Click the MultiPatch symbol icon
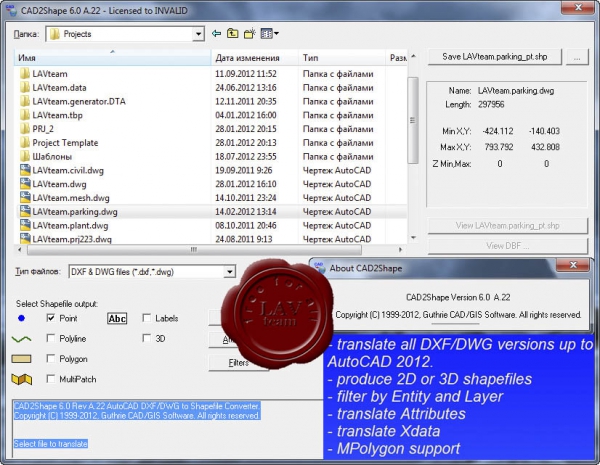The width and height of the screenshot is (600, 465). click(x=21, y=379)
